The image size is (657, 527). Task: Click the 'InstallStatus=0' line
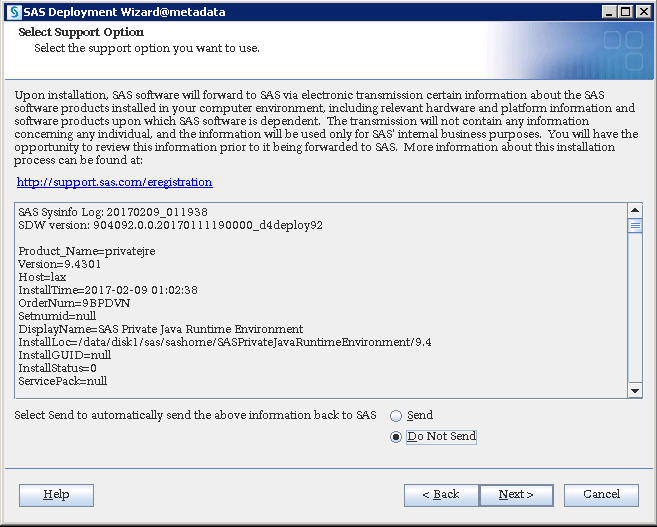pos(57,368)
